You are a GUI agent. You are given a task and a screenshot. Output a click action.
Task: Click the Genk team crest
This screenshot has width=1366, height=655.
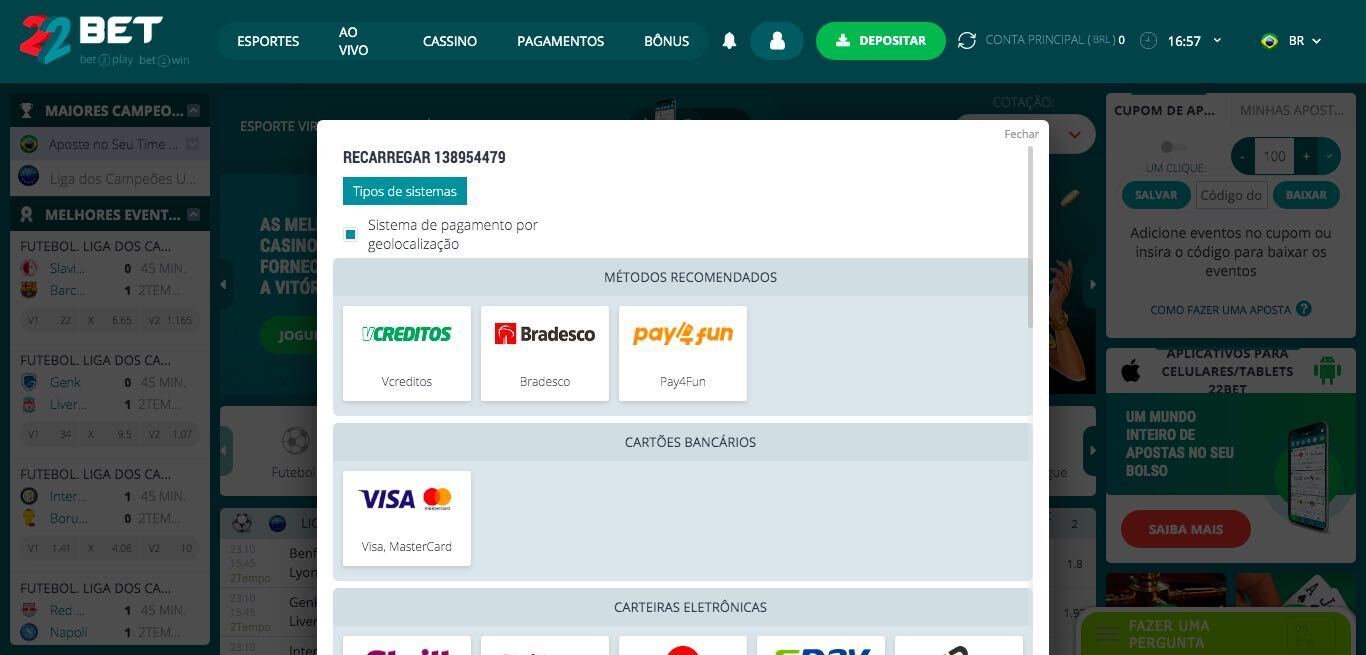point(29,382)
